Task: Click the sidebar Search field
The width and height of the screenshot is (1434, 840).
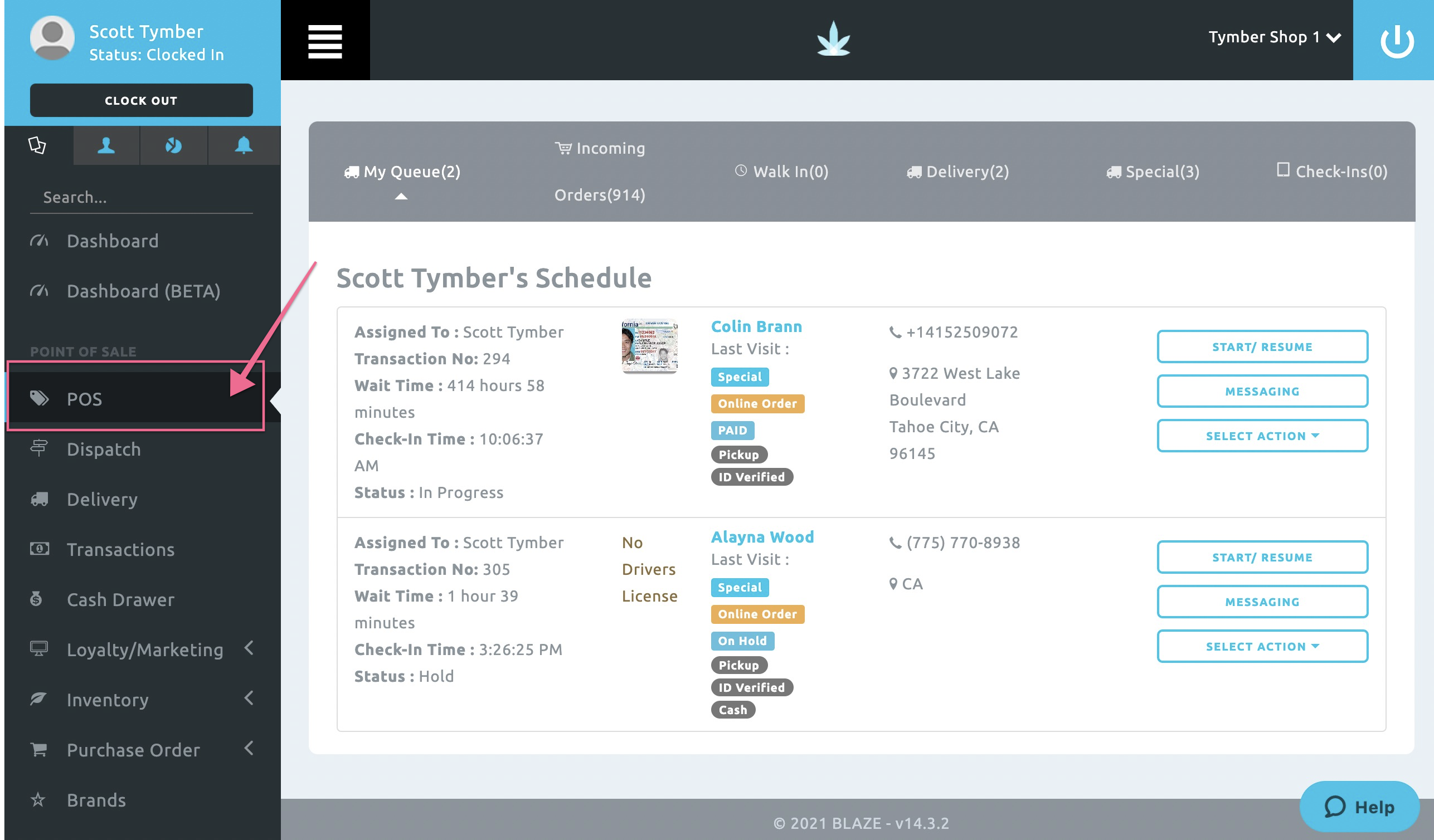Action: tap(141, 197)
